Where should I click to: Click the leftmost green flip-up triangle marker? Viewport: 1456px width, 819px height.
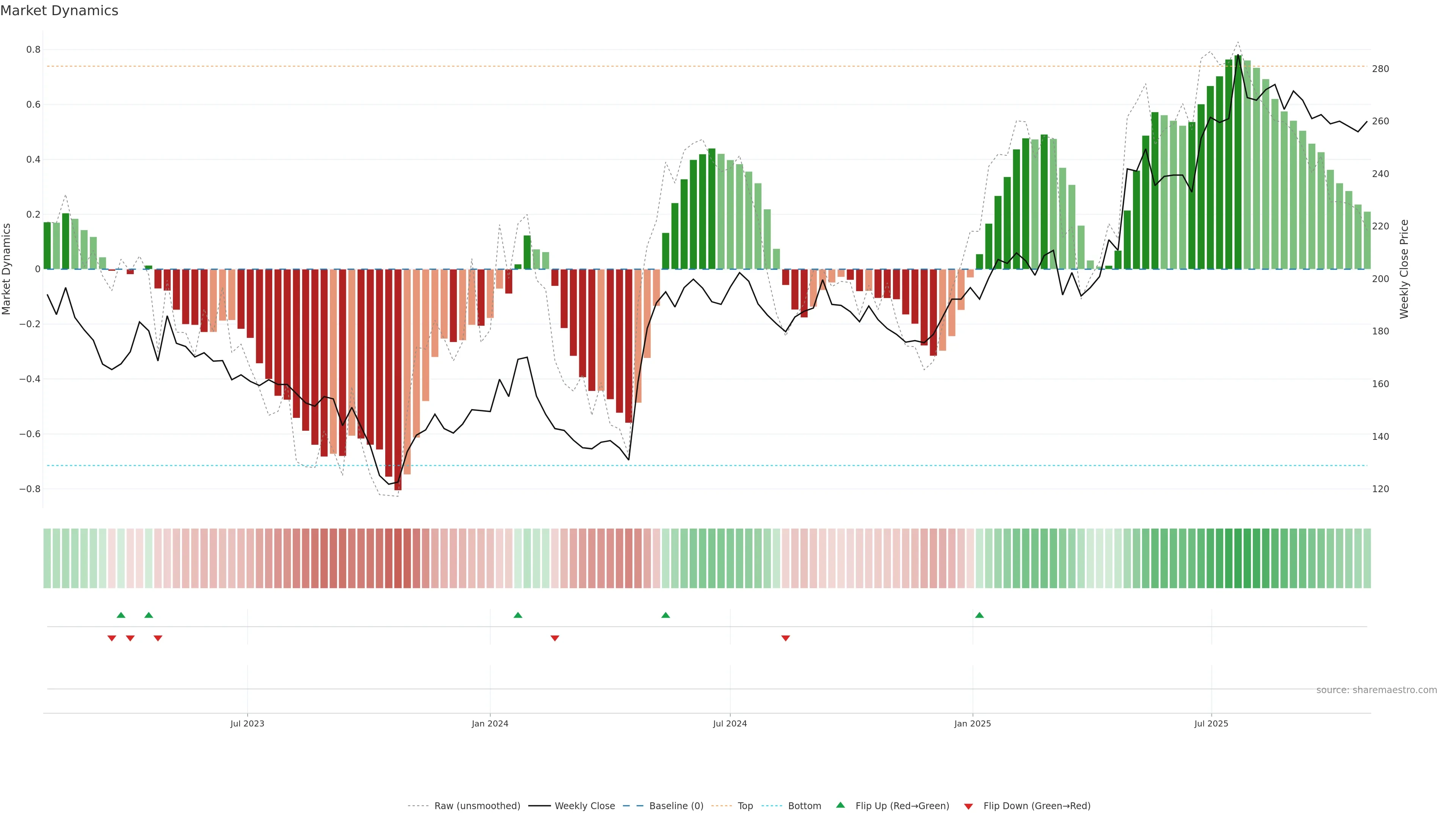tap(121, 615)
